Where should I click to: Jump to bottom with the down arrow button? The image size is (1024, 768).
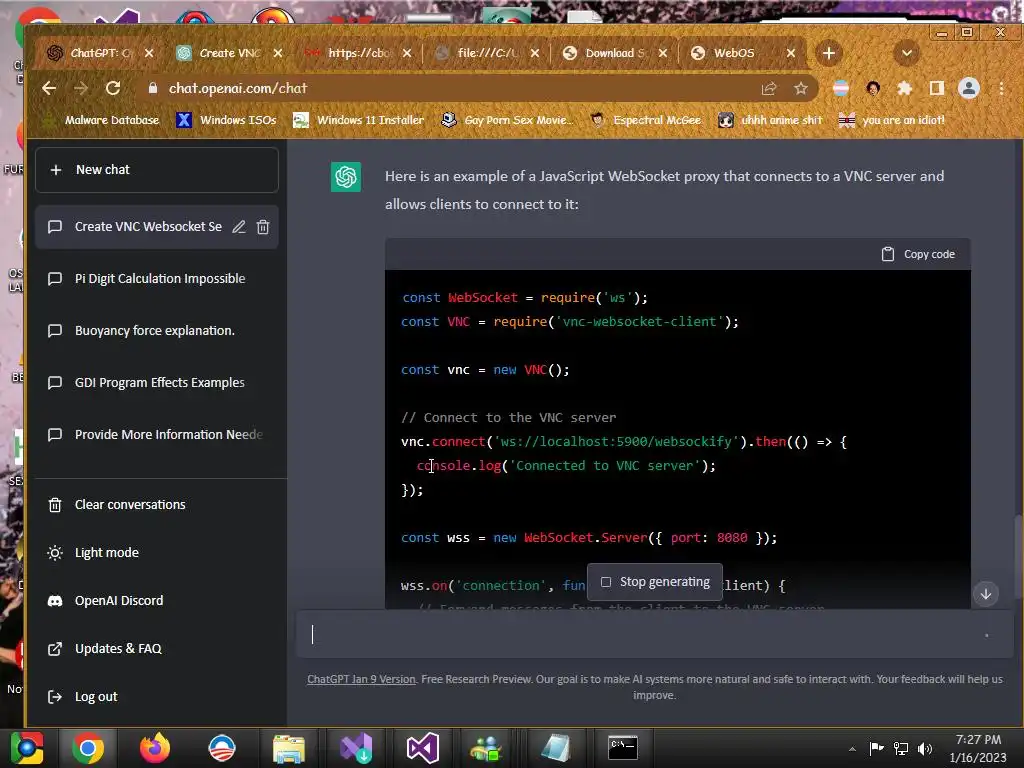pos(986,594)
